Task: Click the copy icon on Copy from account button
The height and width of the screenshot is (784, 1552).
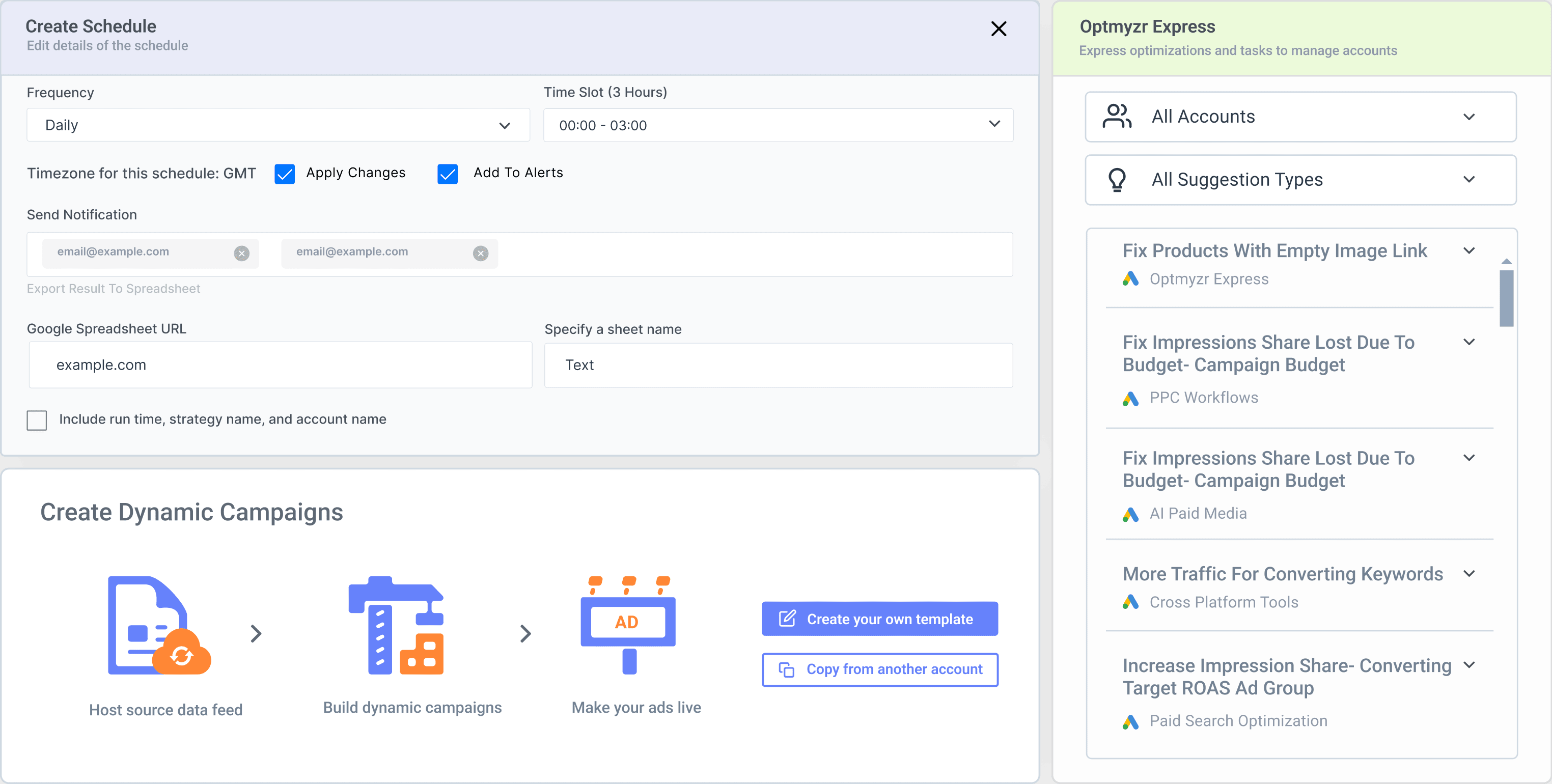Action: point(786,669)
